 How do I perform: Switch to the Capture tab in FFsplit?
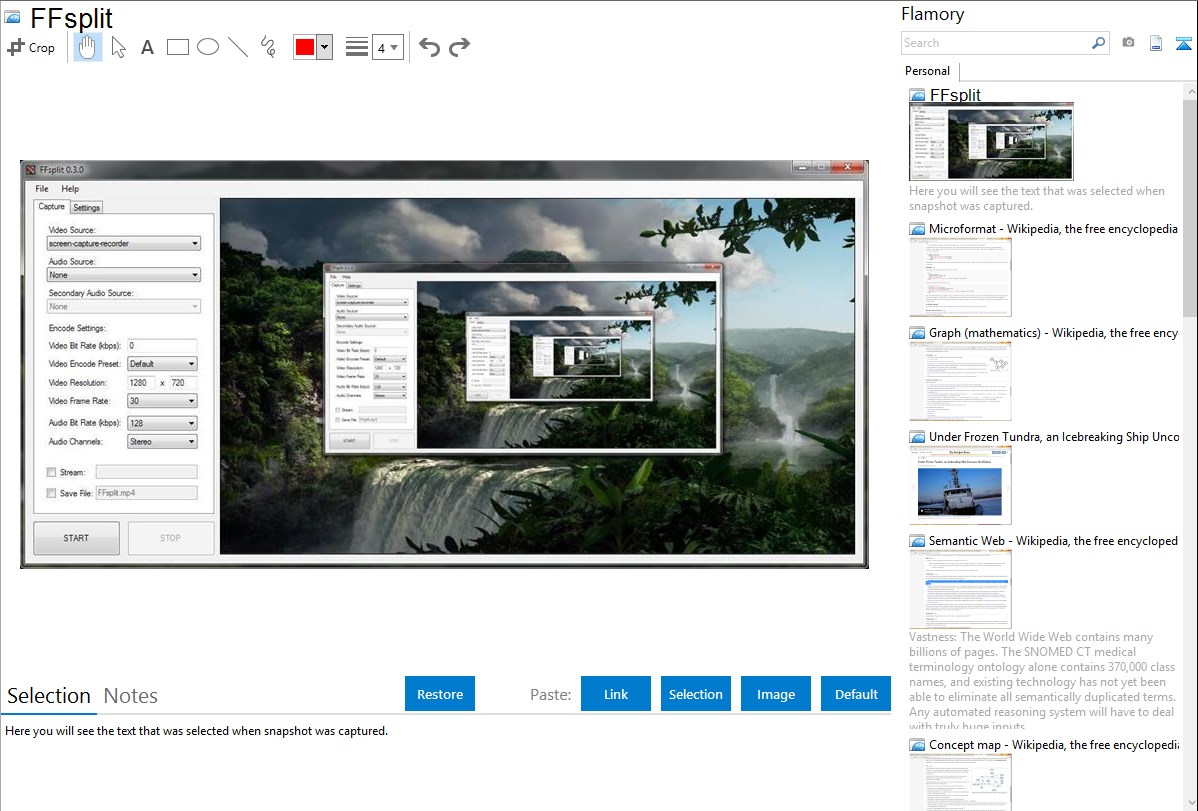point(51,206)
